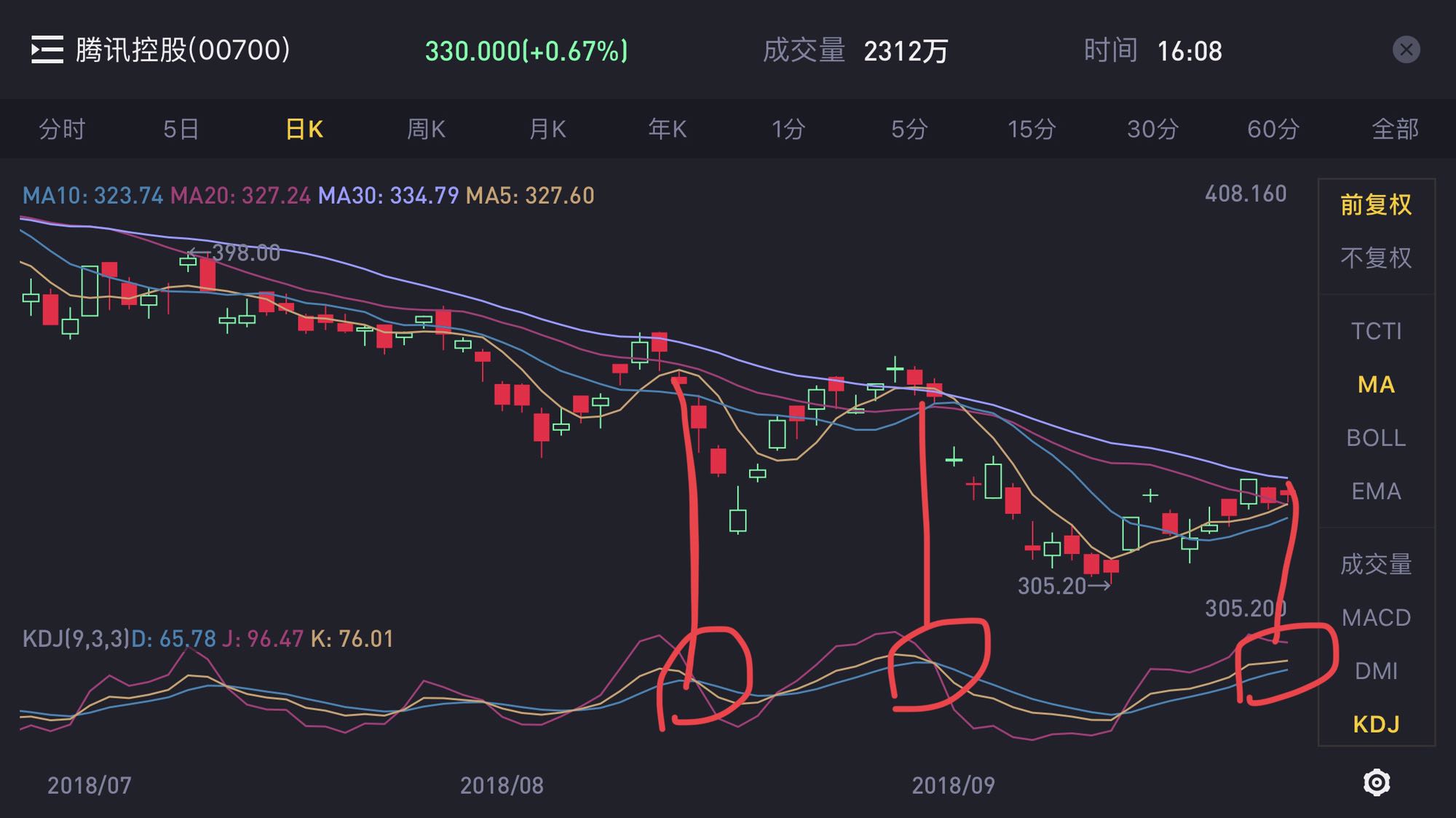Switch to 5日 chart tab

(x=181, y=130)
